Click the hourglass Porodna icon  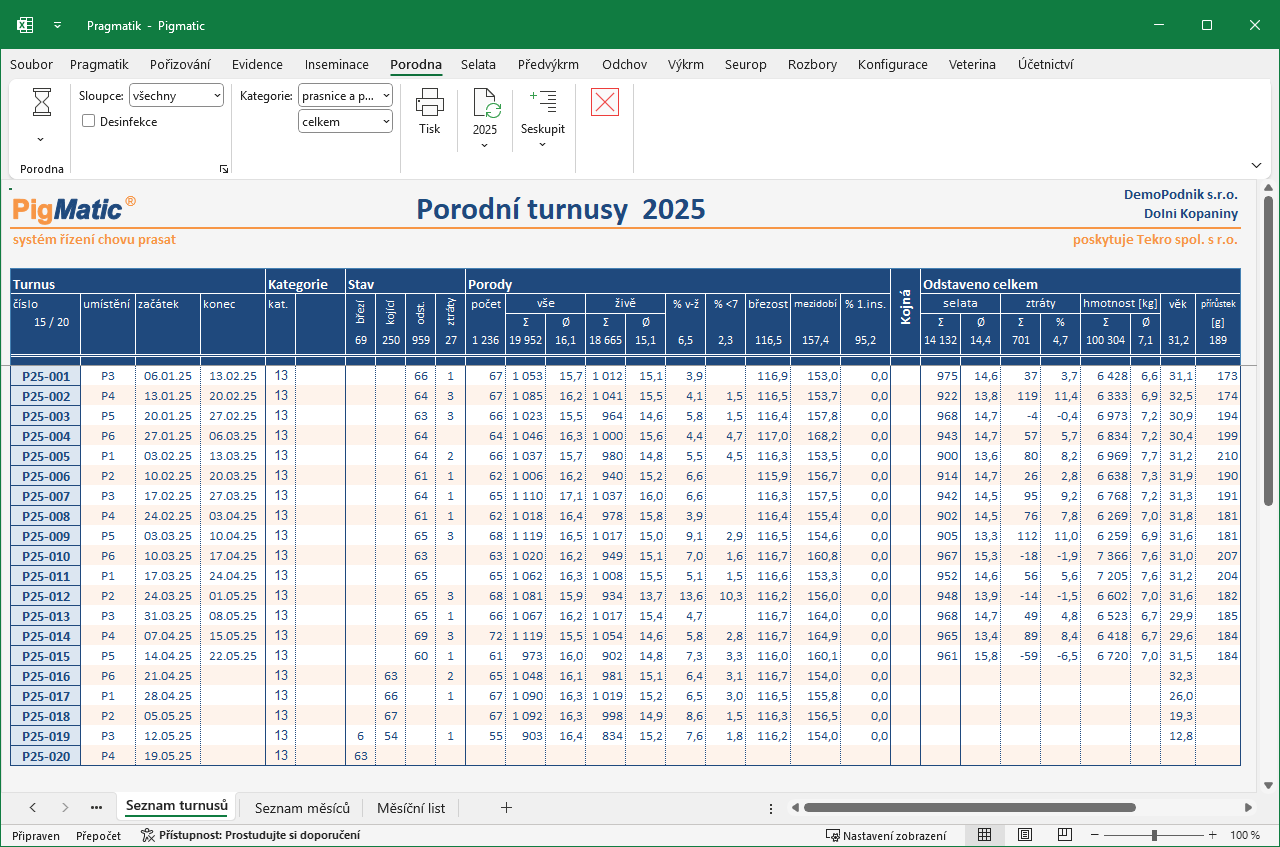point(41,102)
